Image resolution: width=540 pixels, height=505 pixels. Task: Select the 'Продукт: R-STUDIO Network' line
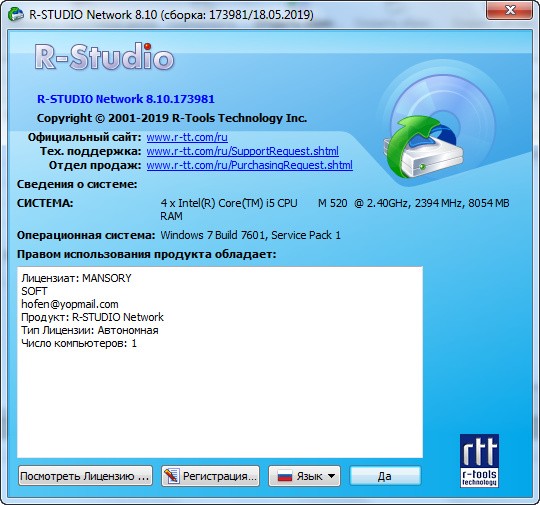[93, 317]
